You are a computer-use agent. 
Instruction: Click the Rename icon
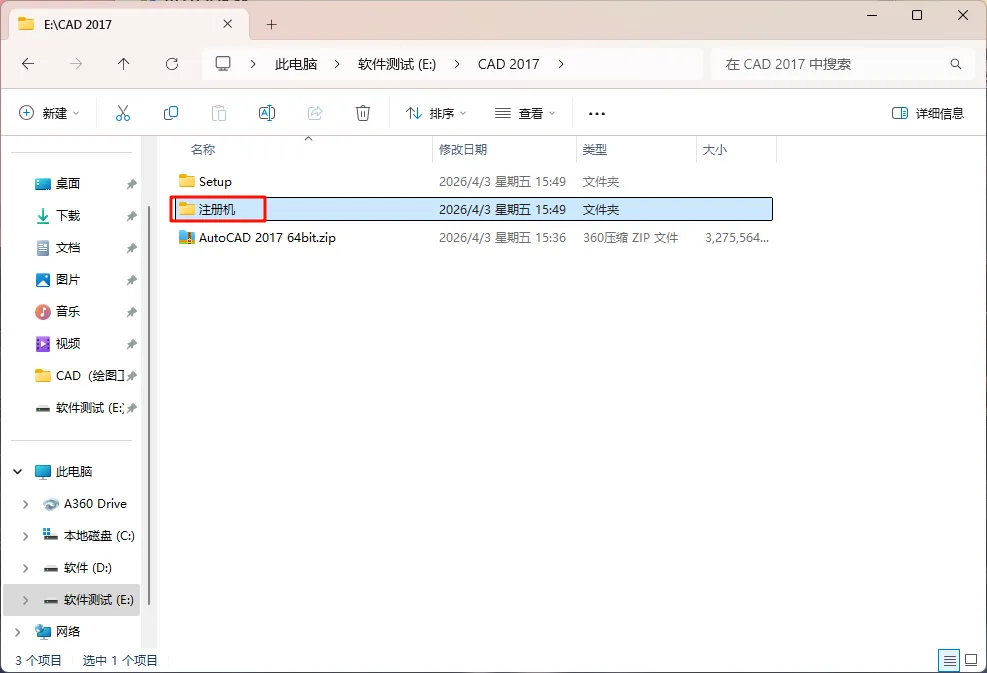tap(267, 113)
